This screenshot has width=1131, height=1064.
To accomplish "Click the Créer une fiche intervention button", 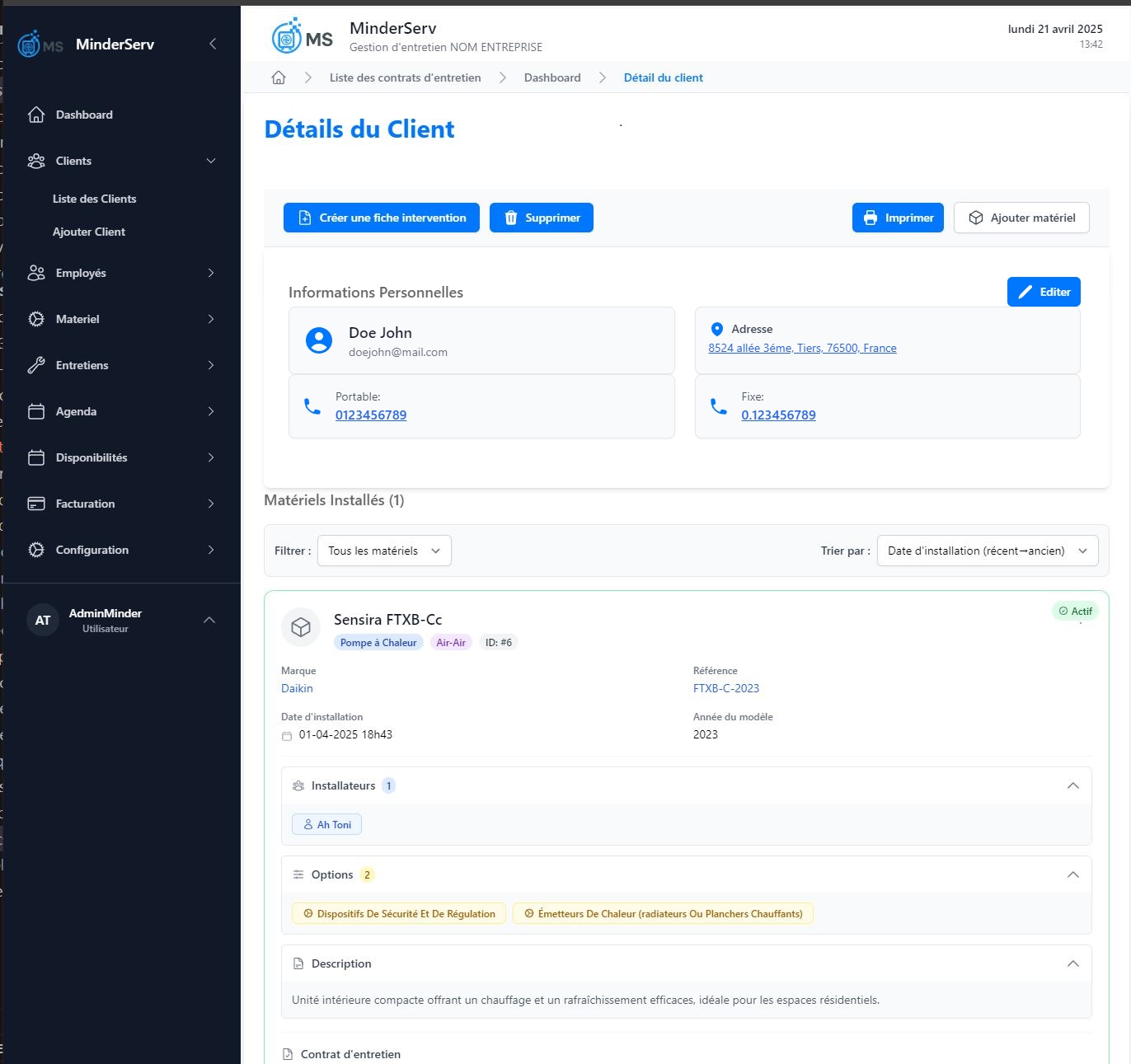I will coord(380,218).
